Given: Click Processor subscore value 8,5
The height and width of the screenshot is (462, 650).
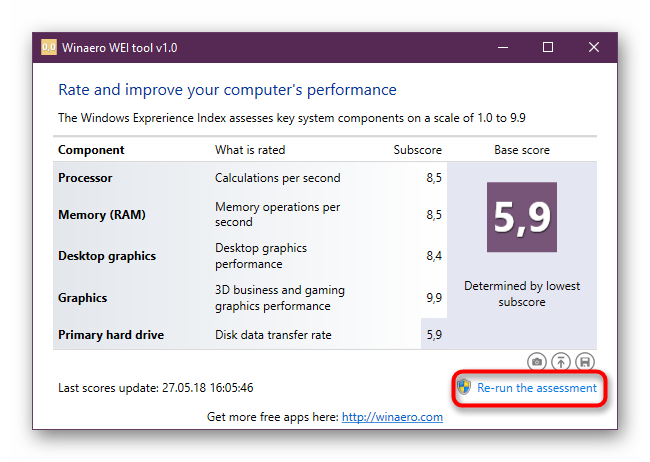Looking at the screenshot, I should [434, 178].
